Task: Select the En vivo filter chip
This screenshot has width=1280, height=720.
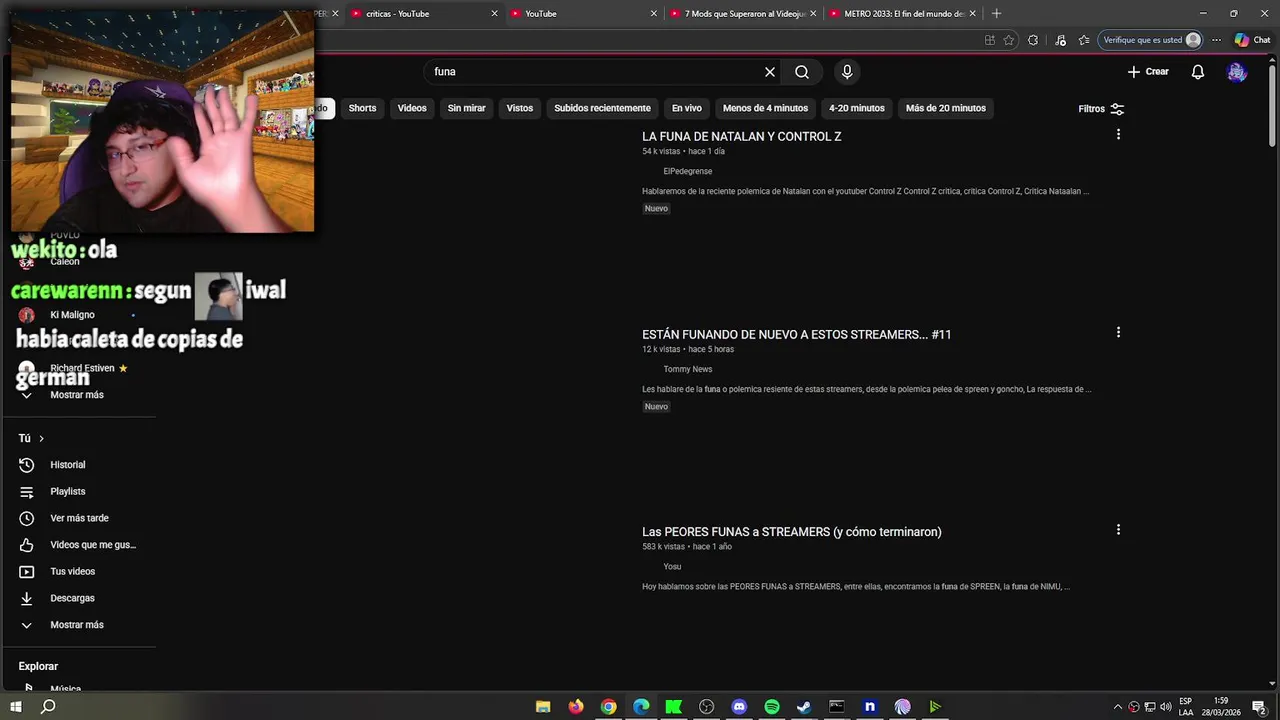Action: click(686, 108)
